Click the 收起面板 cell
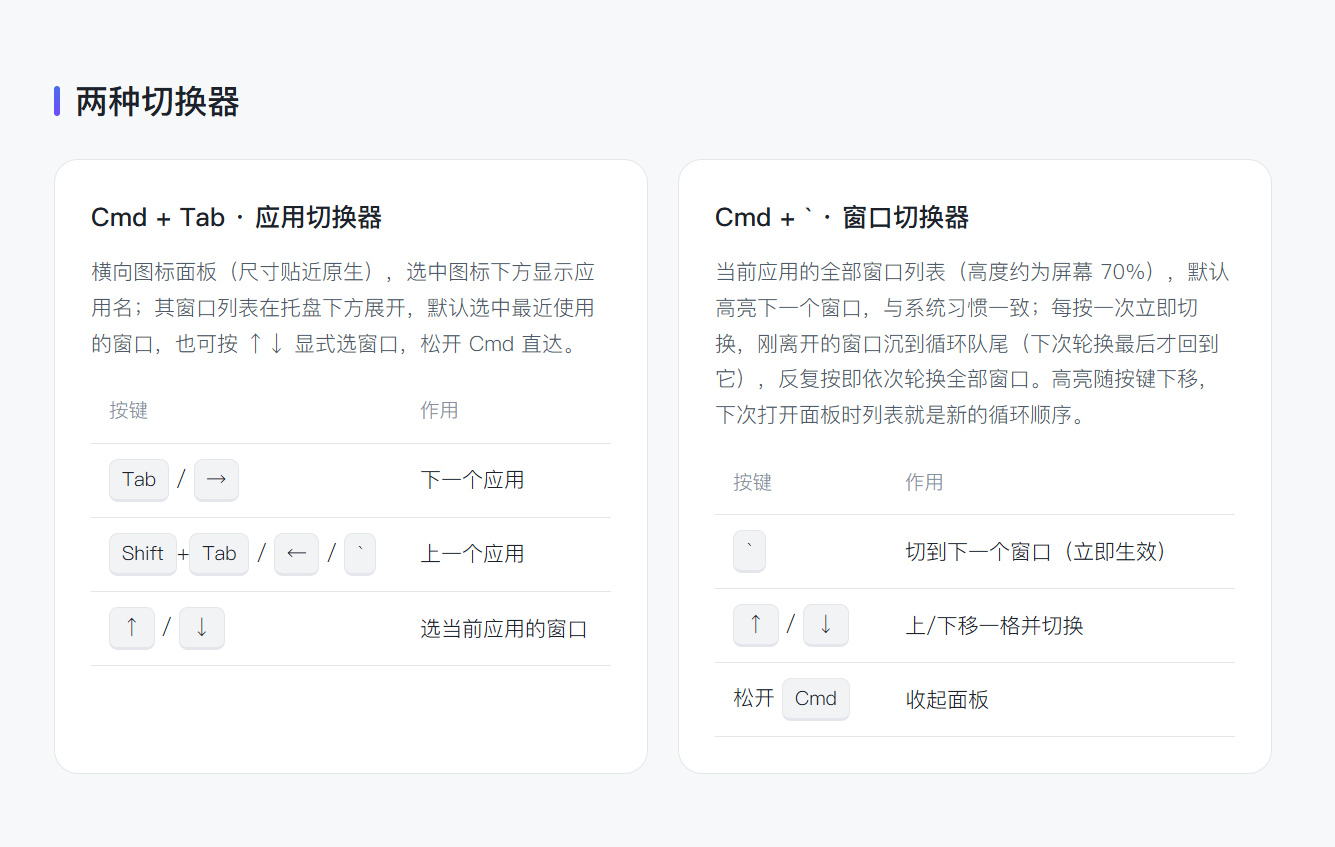Viewport: 1335px width, 847px height. (x=947, y=699)
